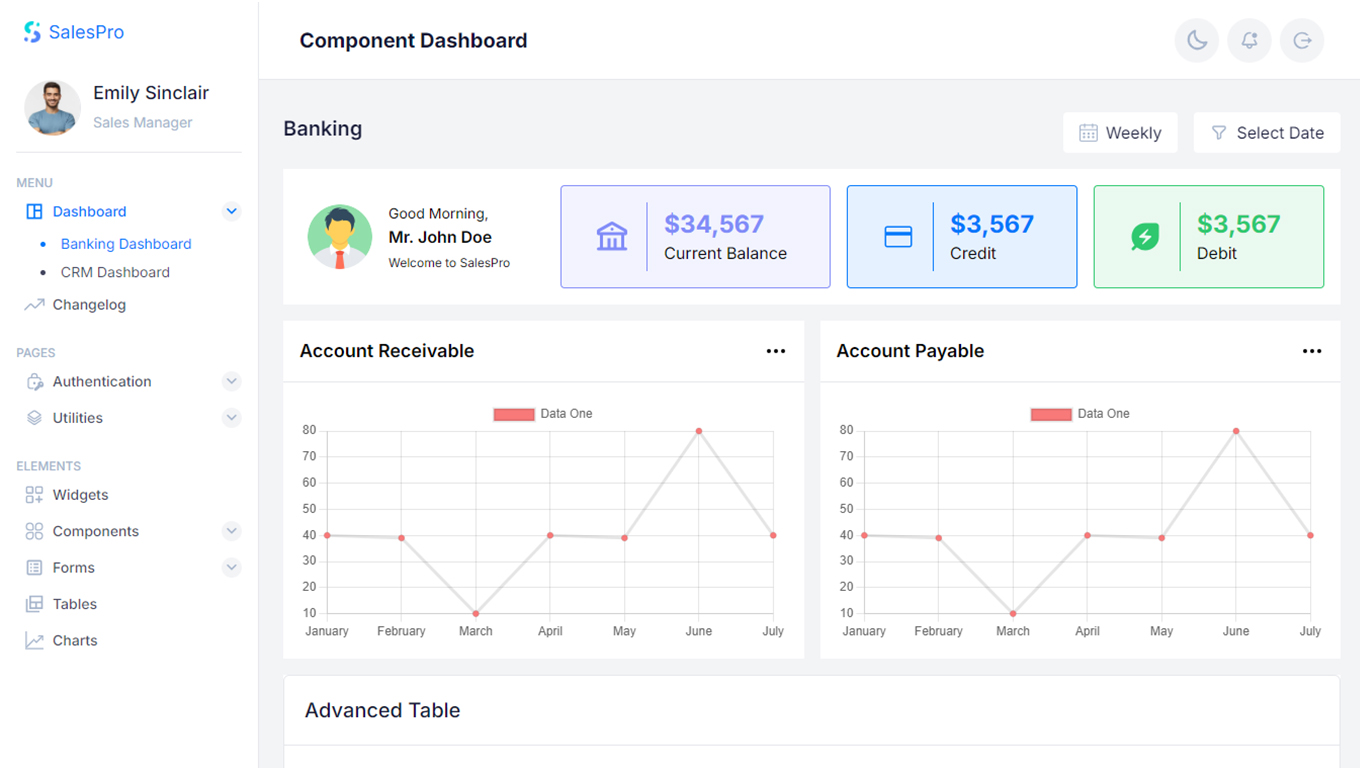Screen dimensions: 1360x768
Task: Open the Changelog menu item
Action: point(89,305)
